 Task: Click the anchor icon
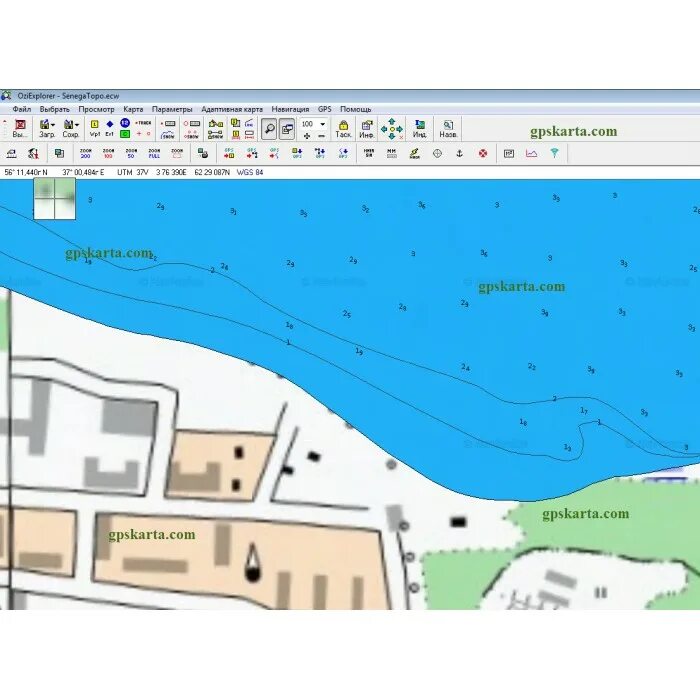[x=459, y=154]
